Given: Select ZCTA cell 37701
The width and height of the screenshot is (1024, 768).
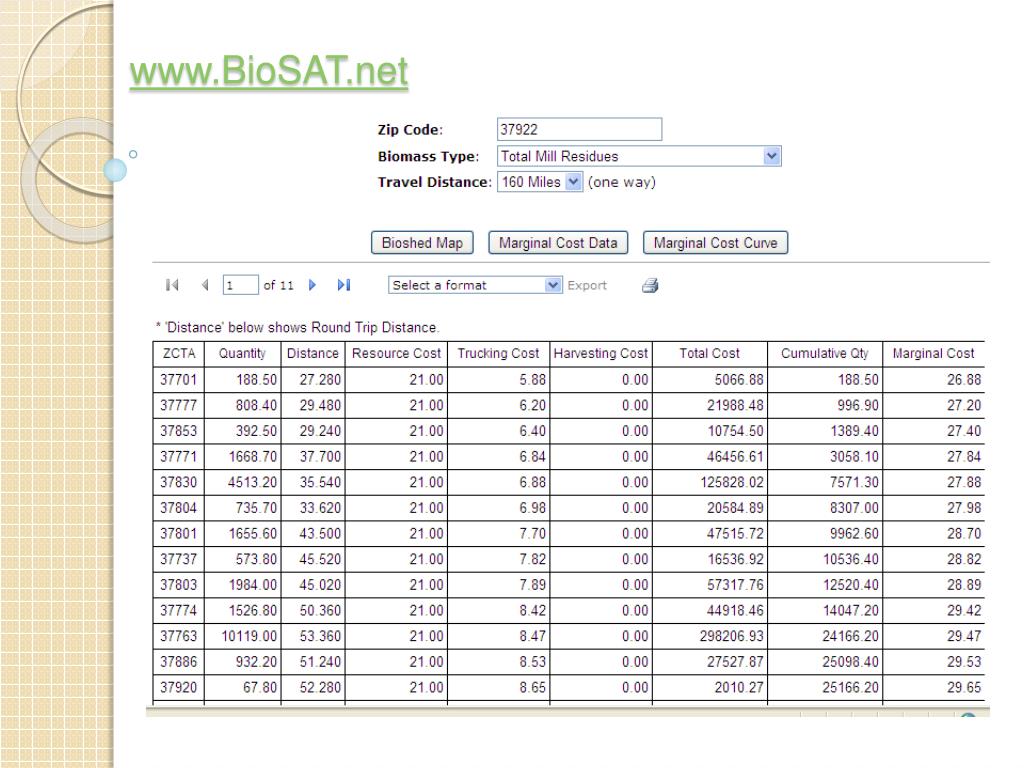Looking at the screenshot, I should point(178,379).
